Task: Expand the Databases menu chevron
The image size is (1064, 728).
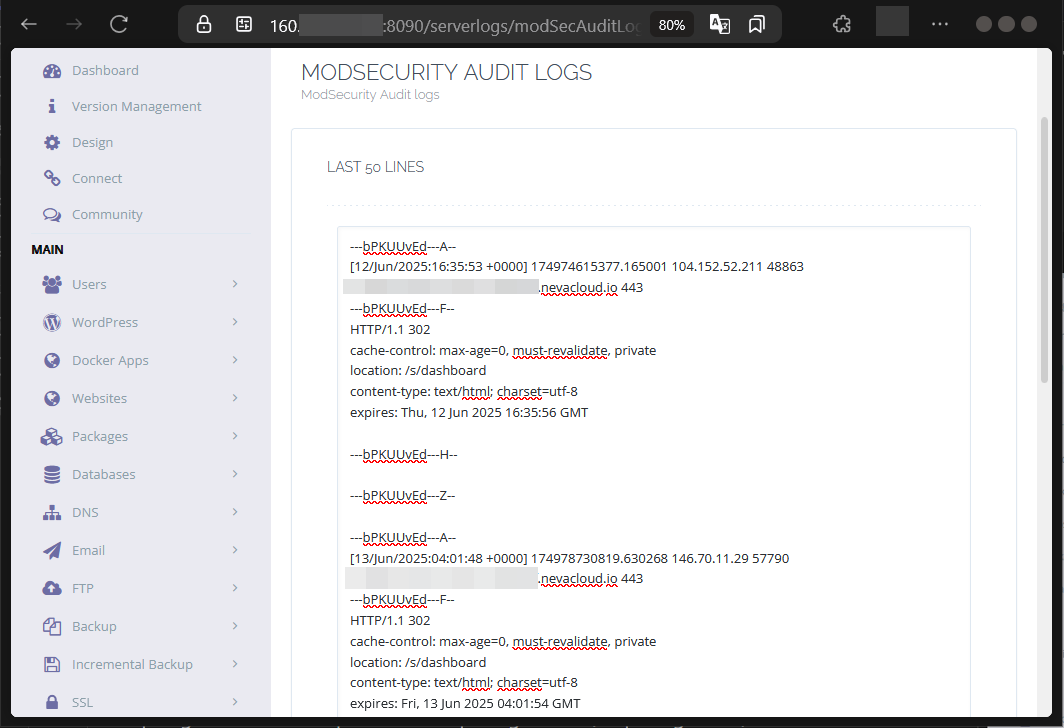Action: pos(235,474)
